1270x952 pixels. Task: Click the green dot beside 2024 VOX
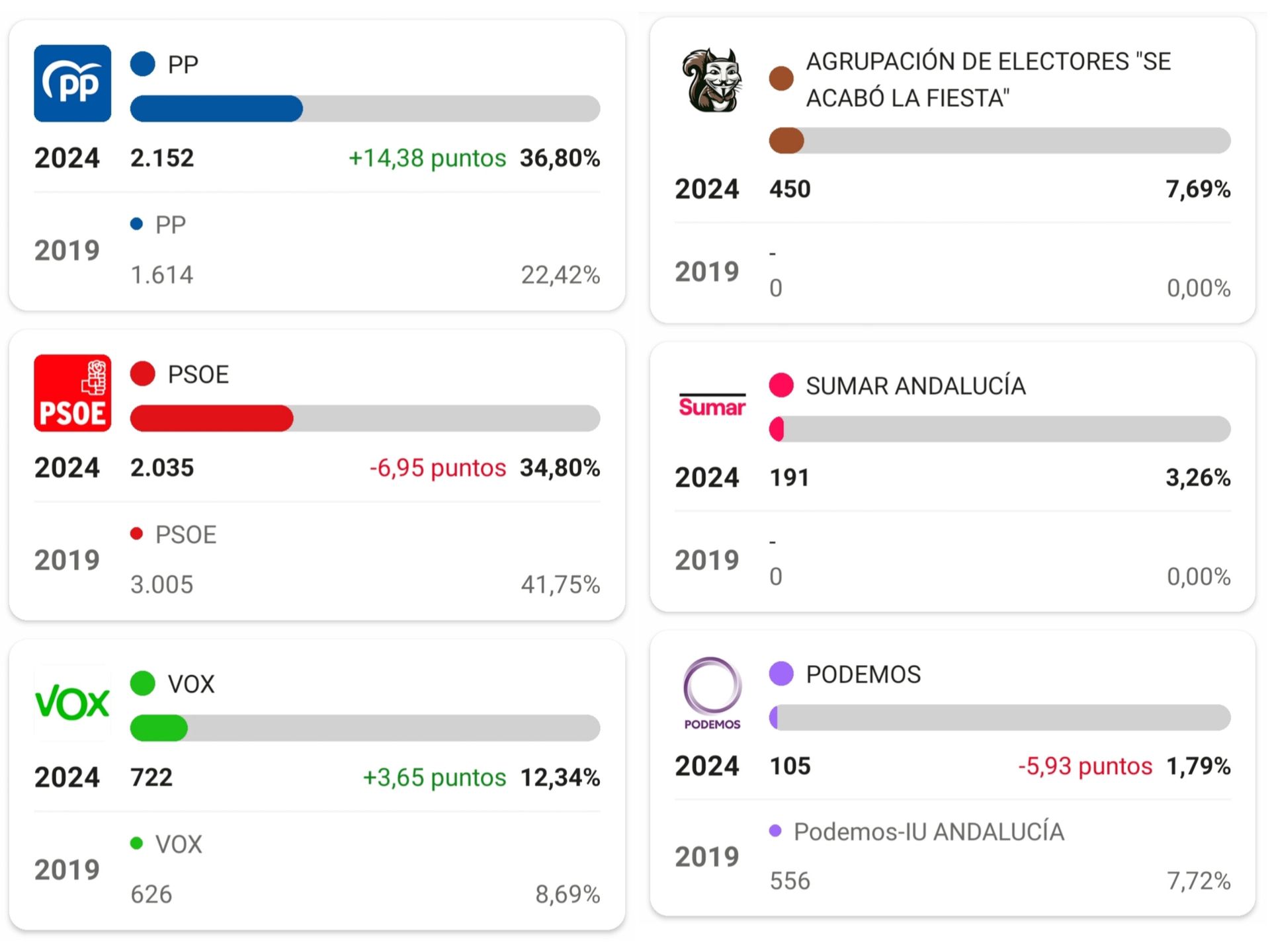point(143,683)
